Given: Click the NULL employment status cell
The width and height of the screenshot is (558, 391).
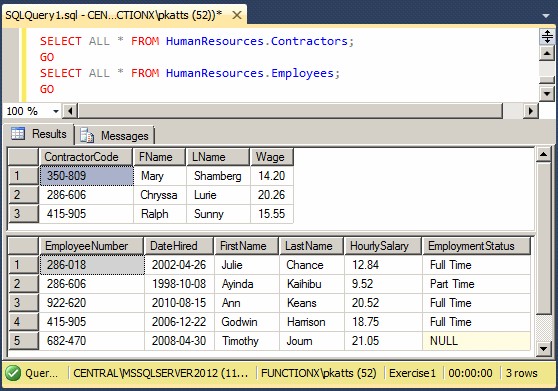Looking at the screenshot, I should (477, 341).
